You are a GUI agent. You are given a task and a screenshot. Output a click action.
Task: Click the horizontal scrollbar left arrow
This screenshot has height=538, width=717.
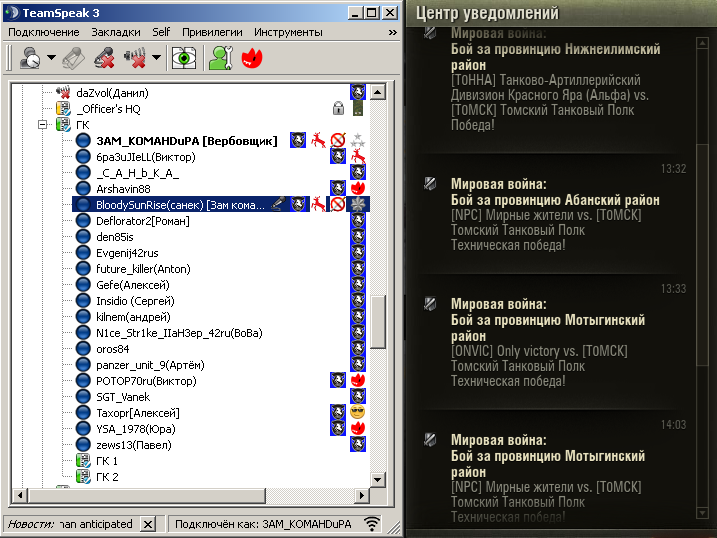[20, 495]
